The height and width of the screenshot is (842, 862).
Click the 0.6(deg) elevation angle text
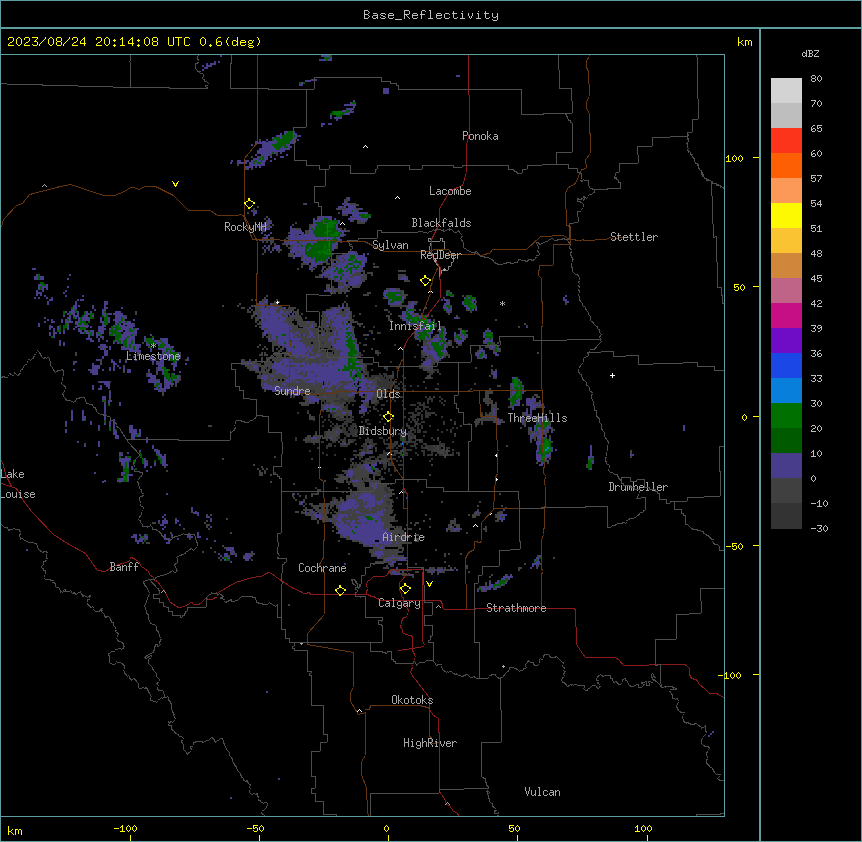click(230, 42)
